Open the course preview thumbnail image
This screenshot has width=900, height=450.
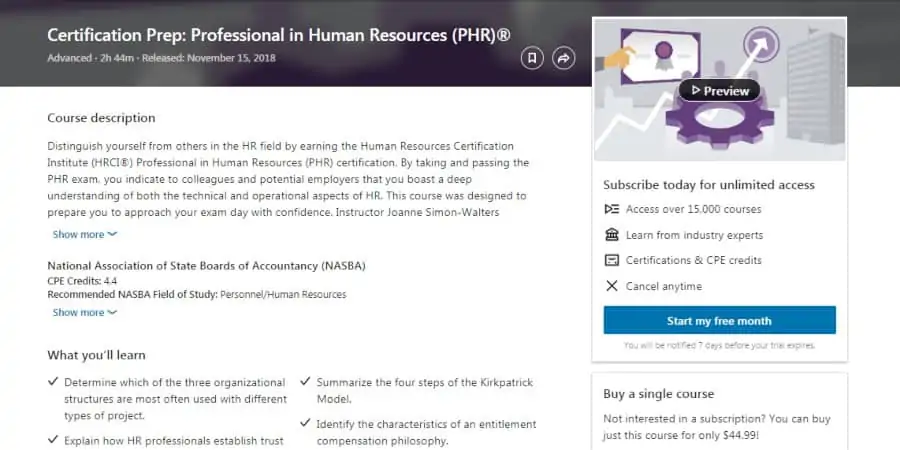(x=719, y=89)
